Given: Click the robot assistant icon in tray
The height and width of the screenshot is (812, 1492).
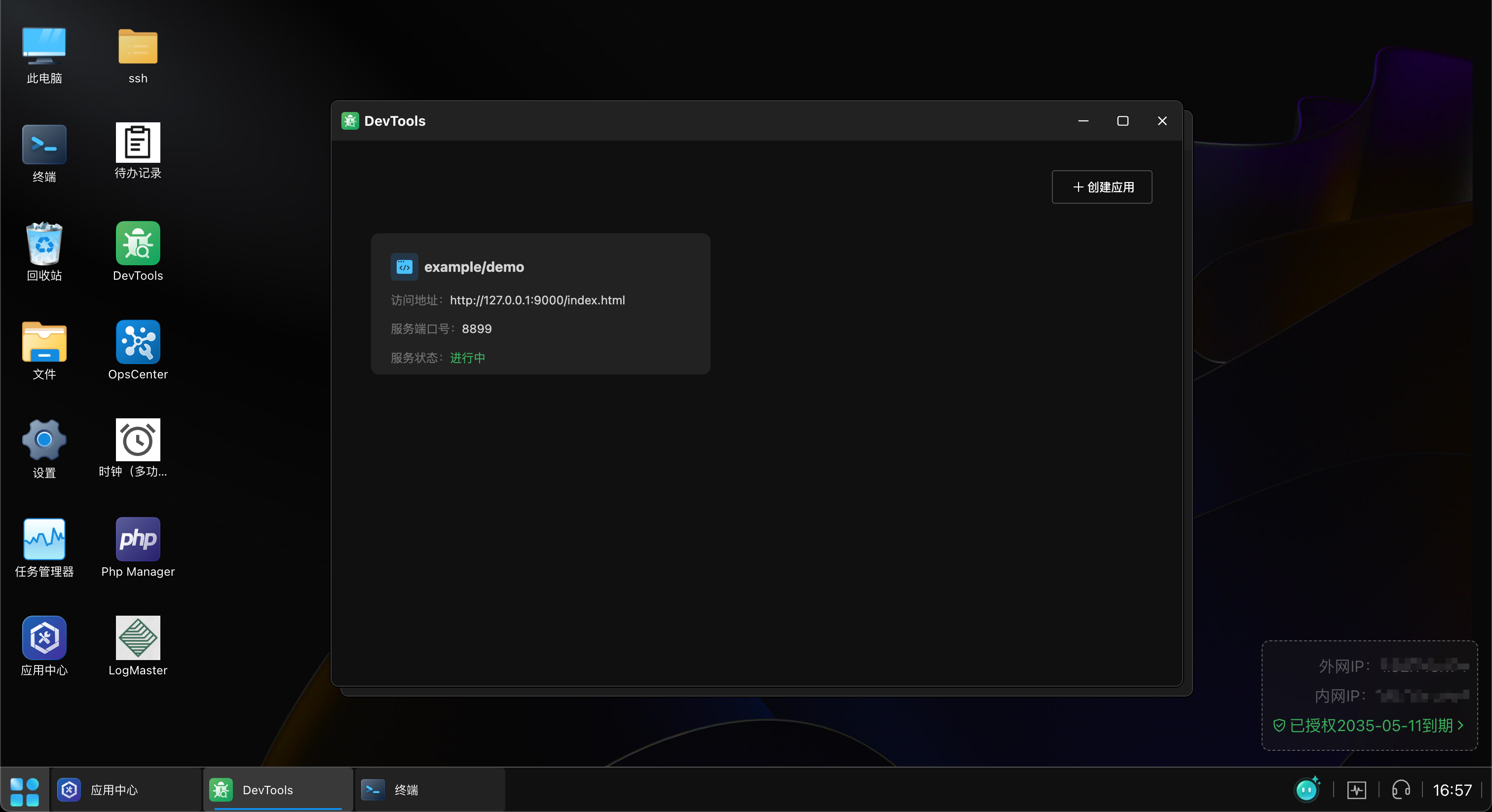Looking at the screenshot, I should click(x=1307, y=789).
